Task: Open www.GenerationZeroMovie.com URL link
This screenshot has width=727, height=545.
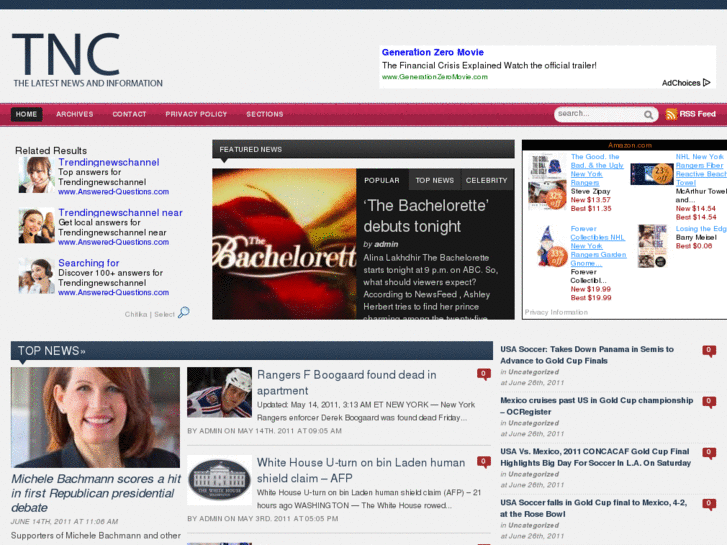Action: click(435, 77)
